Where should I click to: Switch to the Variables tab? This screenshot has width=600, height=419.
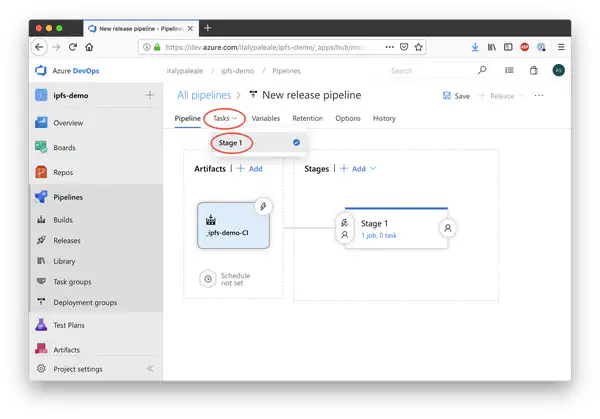pyautogui.click(x=266, y=118)
